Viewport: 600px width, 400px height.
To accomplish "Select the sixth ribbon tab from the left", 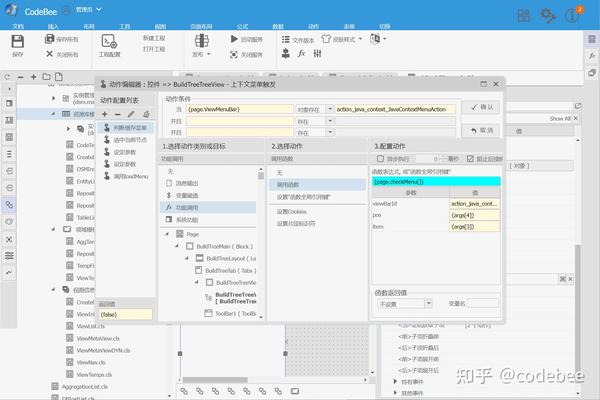I will coord(201,26).
